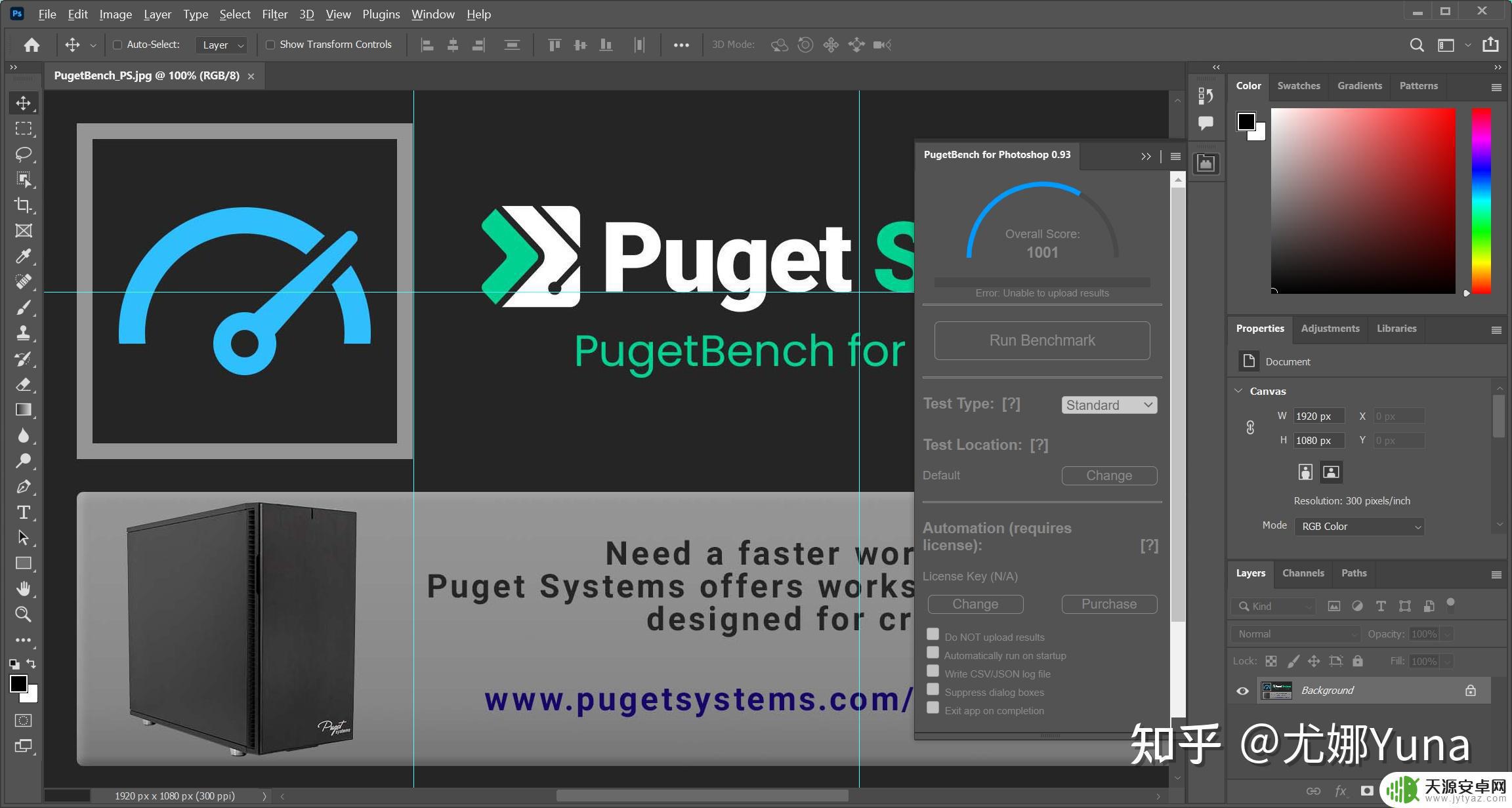Hide the Background layer eye icon

click(x=1242, y=691)
